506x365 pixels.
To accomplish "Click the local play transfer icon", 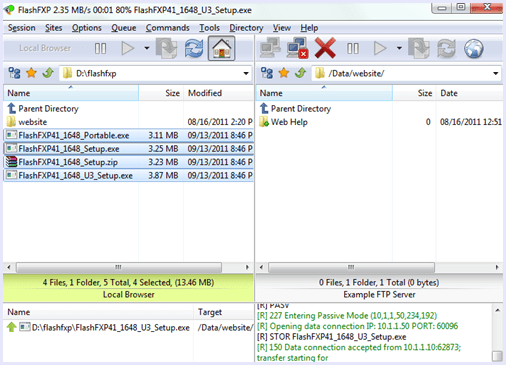I will 128,49.
